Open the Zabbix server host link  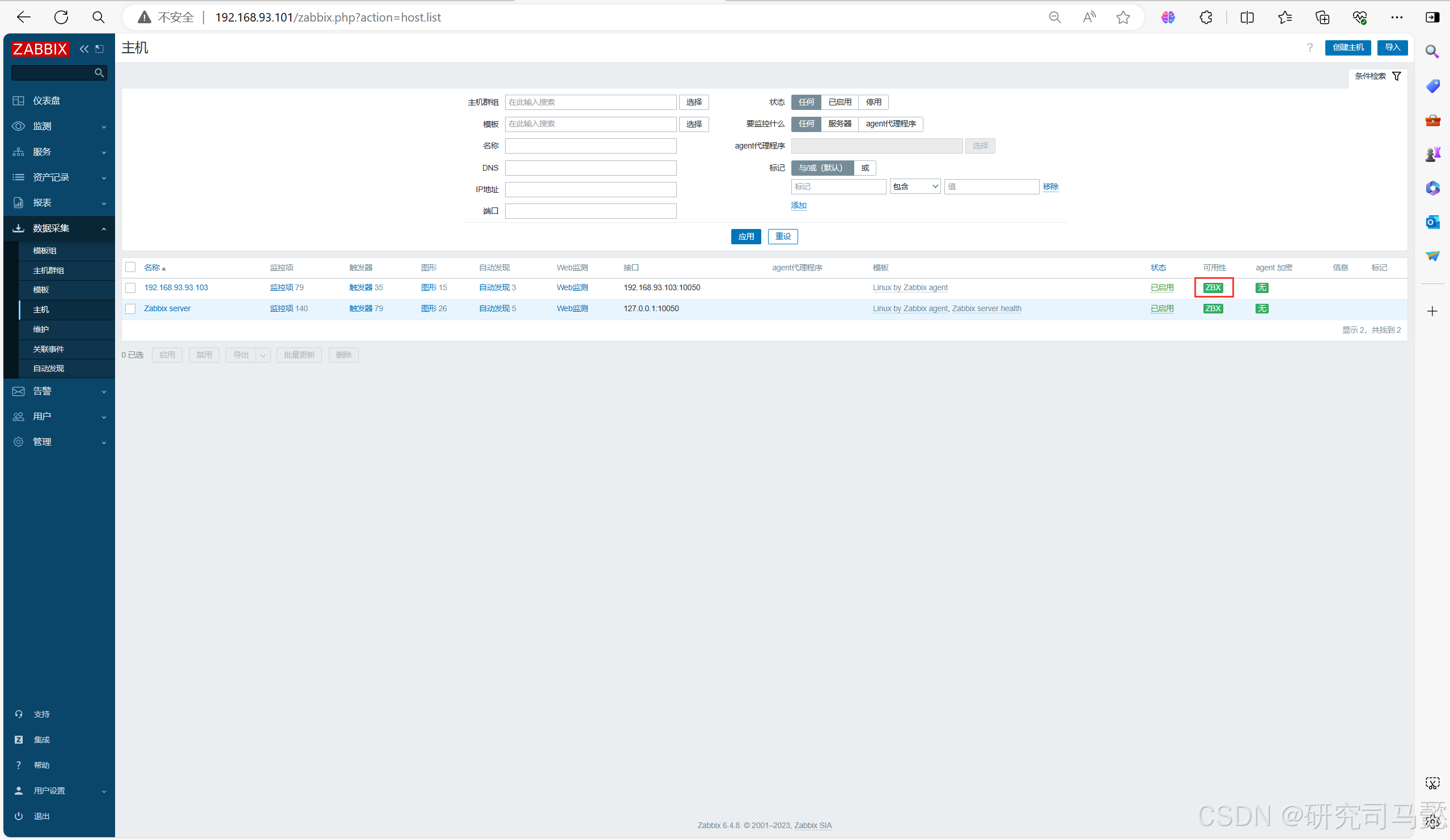tap(167, 309)
